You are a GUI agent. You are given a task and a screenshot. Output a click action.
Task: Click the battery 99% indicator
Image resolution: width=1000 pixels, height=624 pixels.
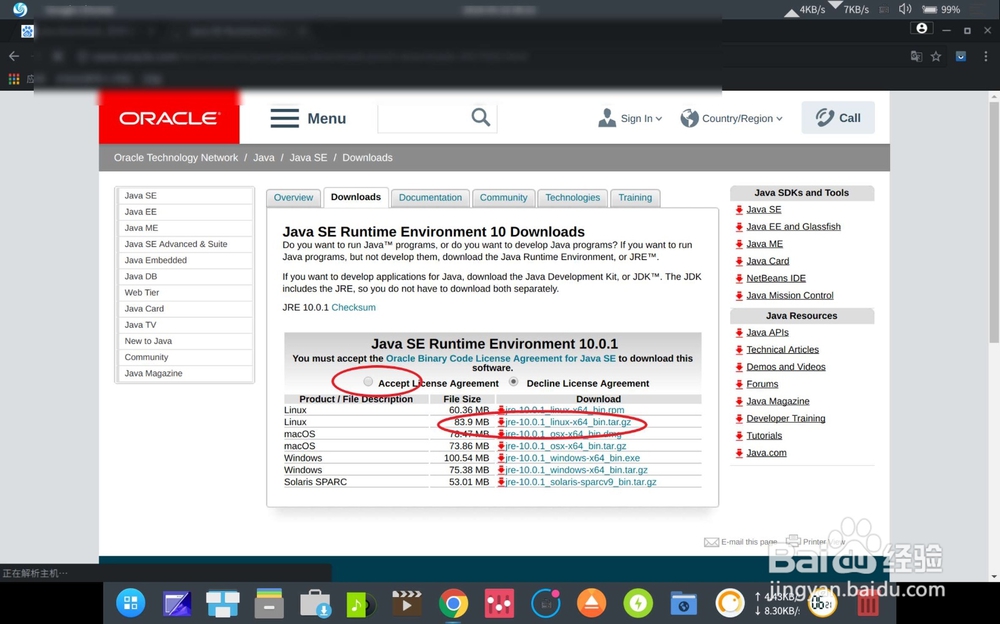[x=941, y=10]
